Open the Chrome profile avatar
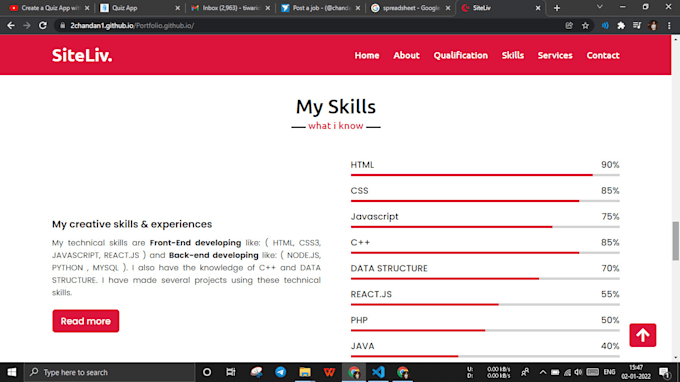 tap(653, 26)
